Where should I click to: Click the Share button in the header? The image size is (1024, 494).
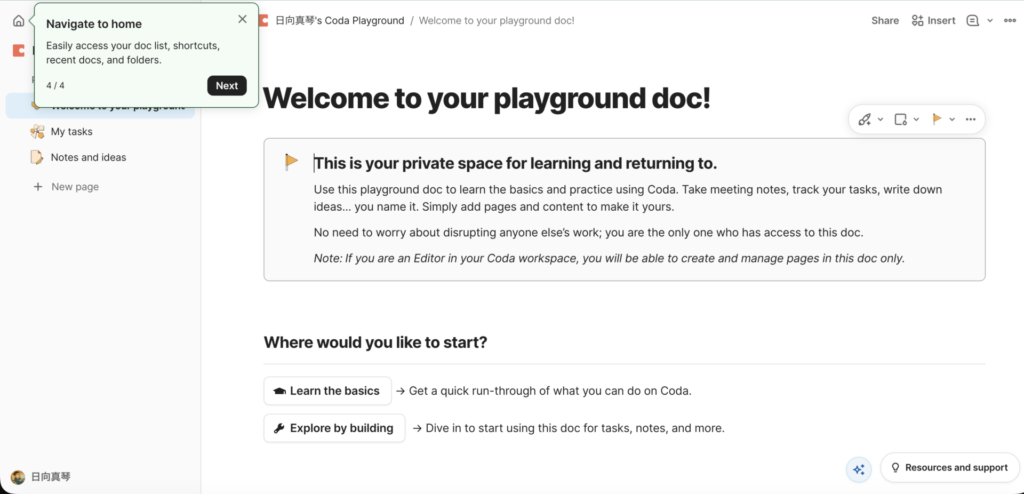click(884, 20)
